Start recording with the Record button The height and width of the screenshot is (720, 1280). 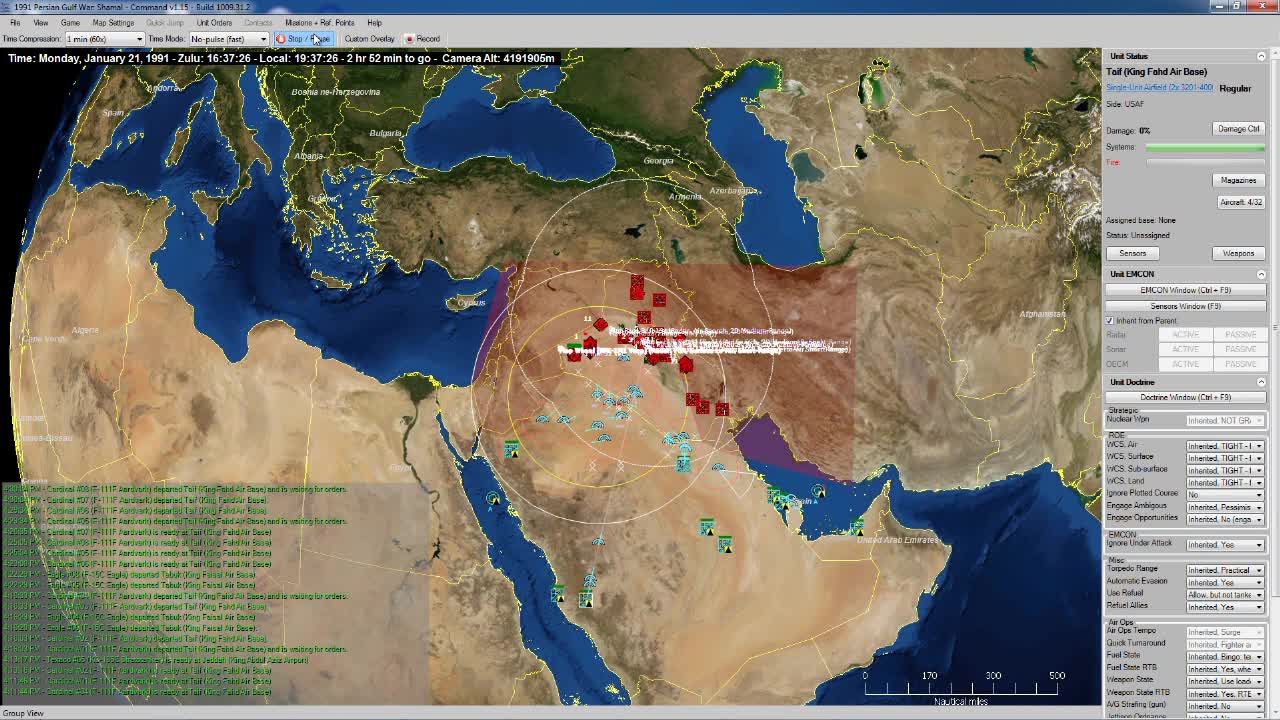tap(422, 39)
